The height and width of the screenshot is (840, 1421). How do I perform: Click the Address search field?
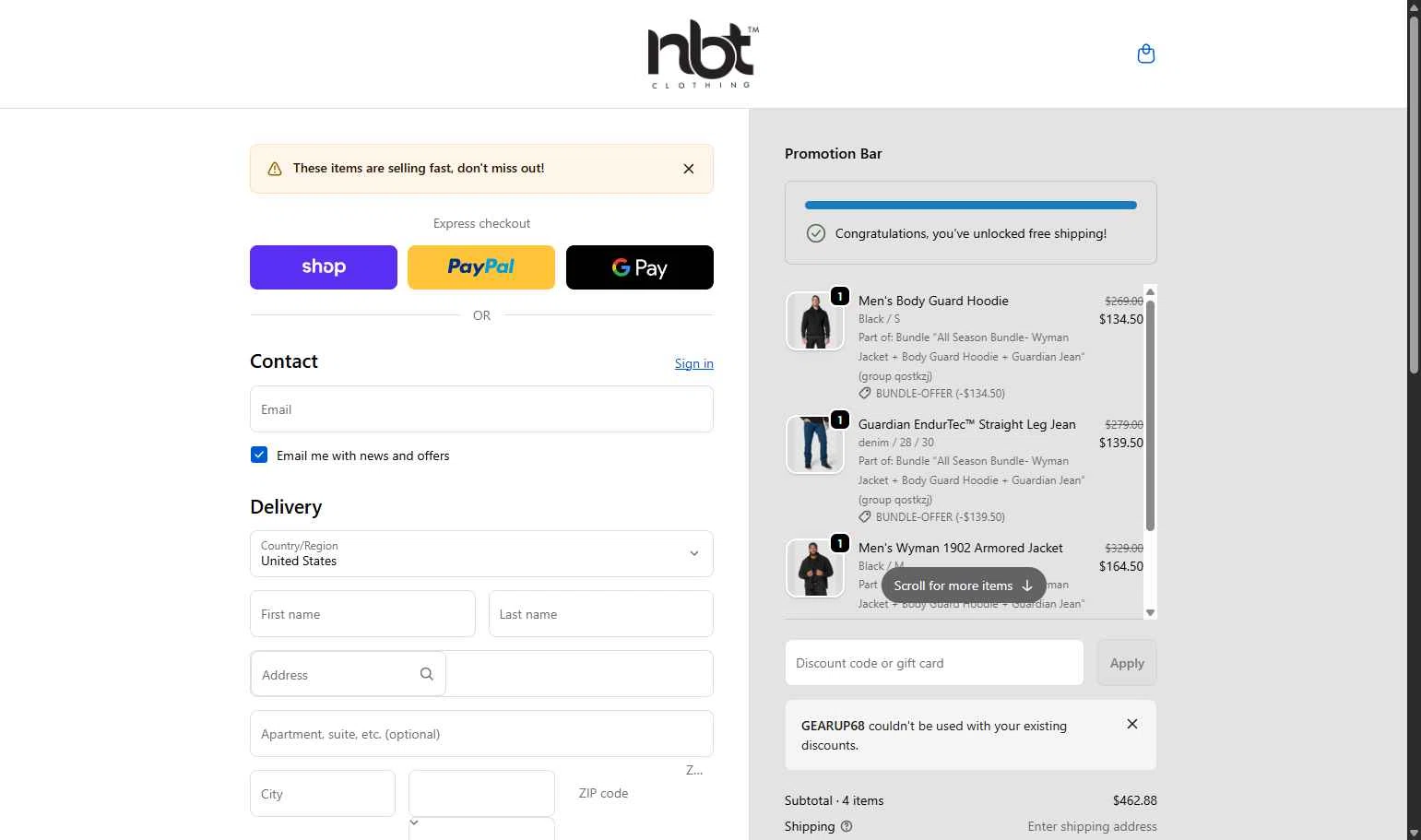point(349,674)
